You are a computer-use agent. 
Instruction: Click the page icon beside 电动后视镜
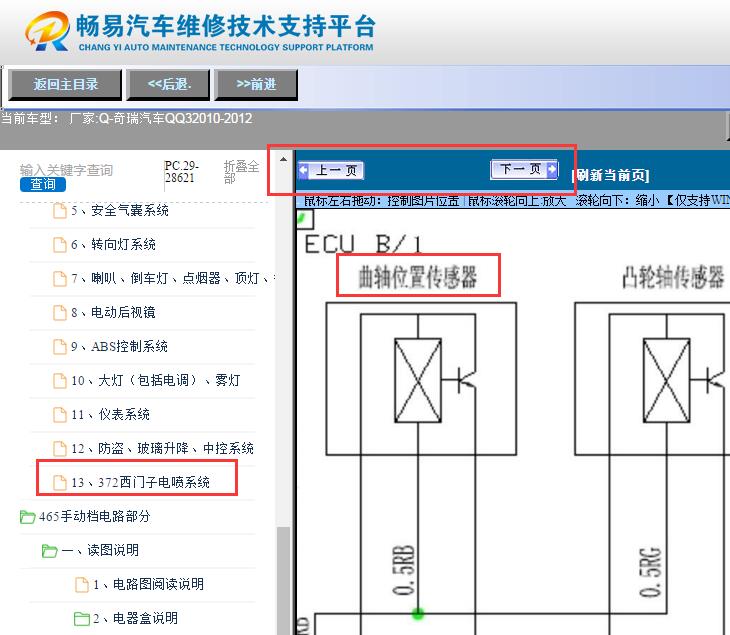(x=60, y=312)
